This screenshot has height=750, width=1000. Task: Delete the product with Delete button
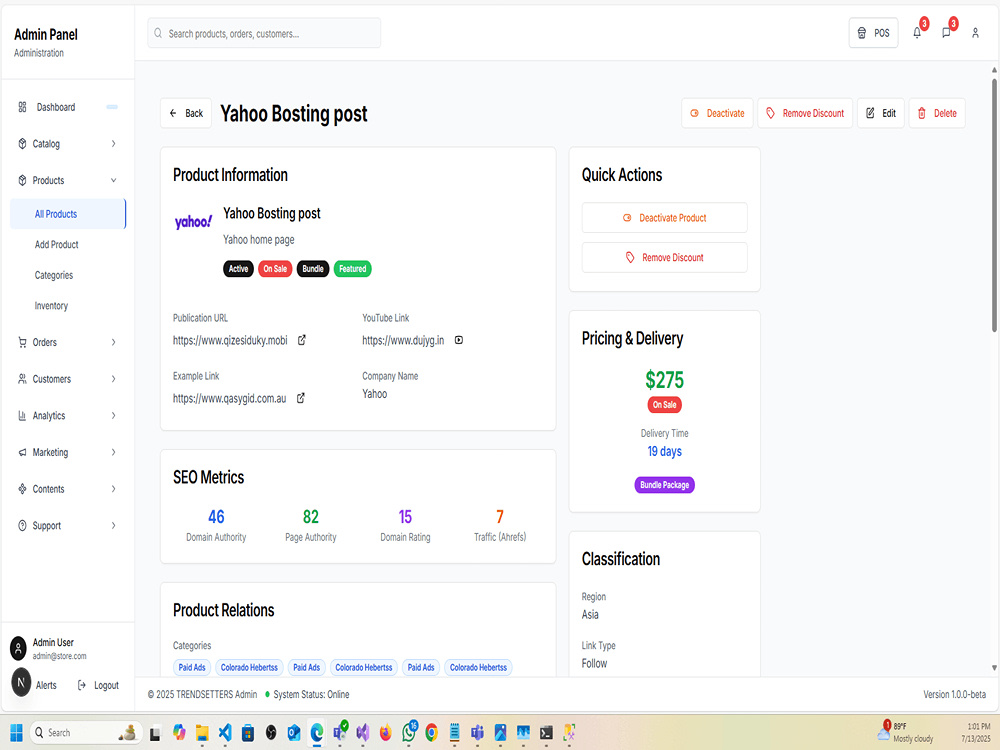[x=937, y=114]
